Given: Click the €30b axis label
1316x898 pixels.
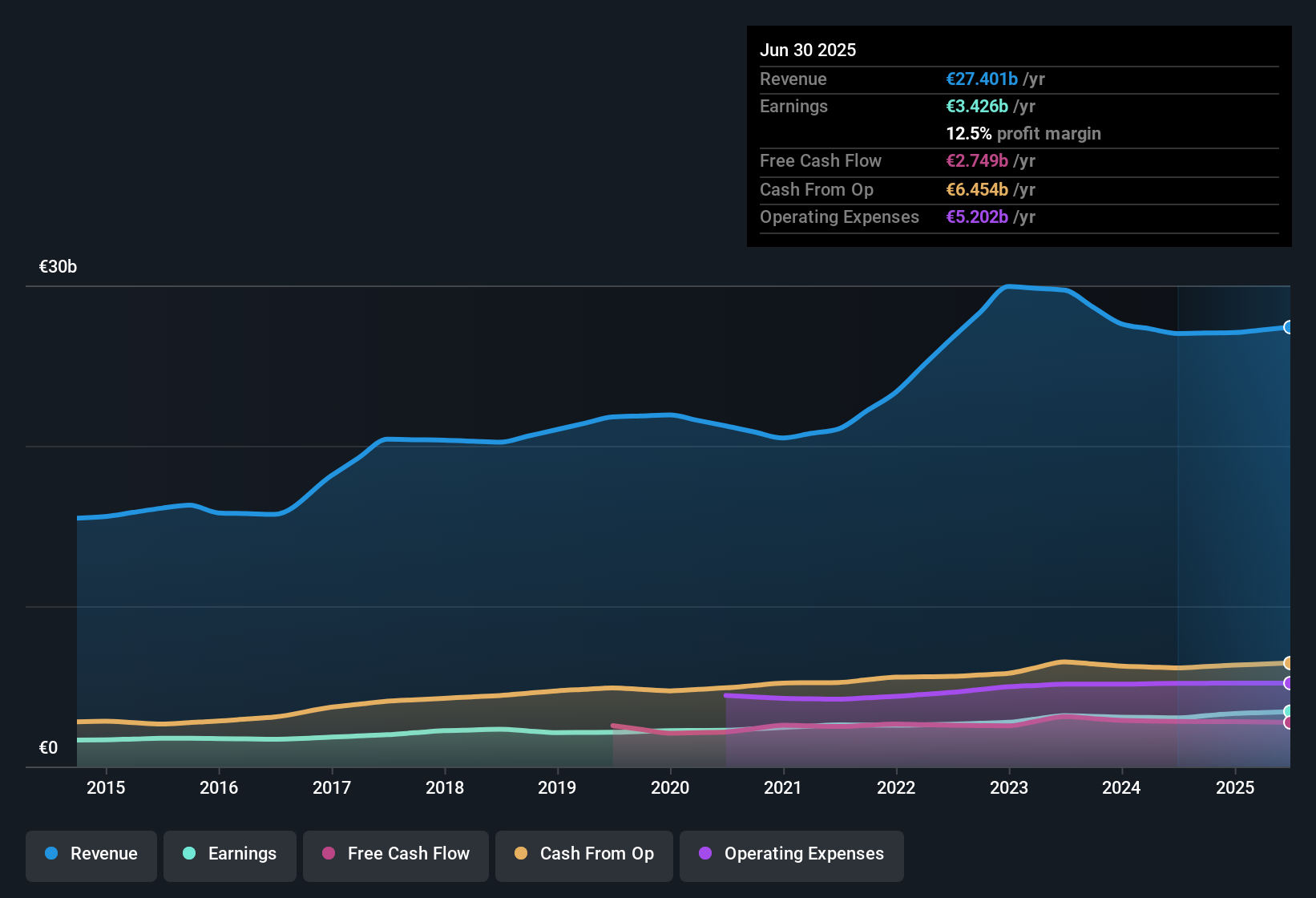Looking at the screenshot, I should [x=58, y=266].
